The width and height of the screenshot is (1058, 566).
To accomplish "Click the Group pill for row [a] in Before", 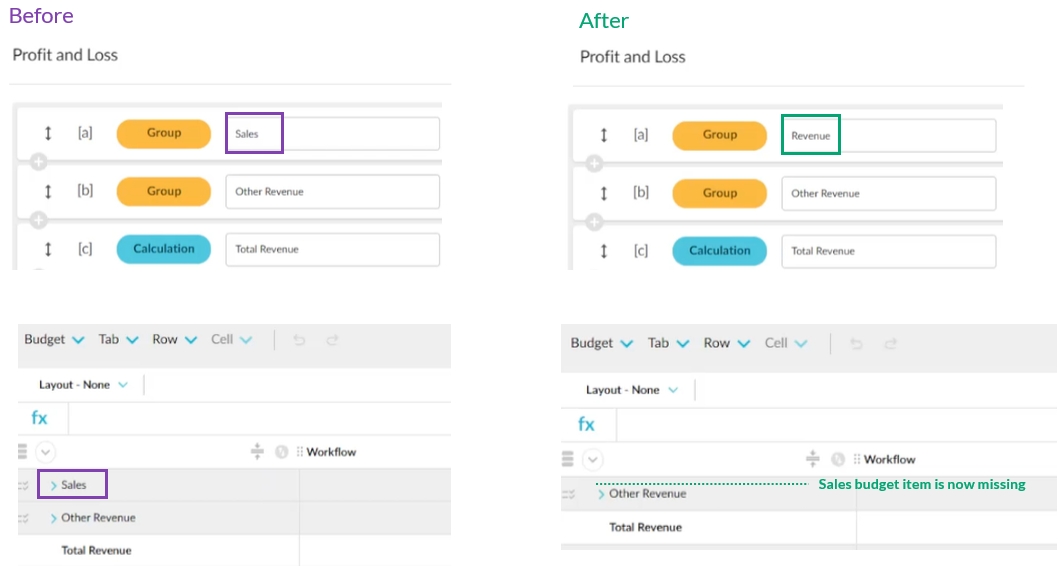I will pos(164,134).
